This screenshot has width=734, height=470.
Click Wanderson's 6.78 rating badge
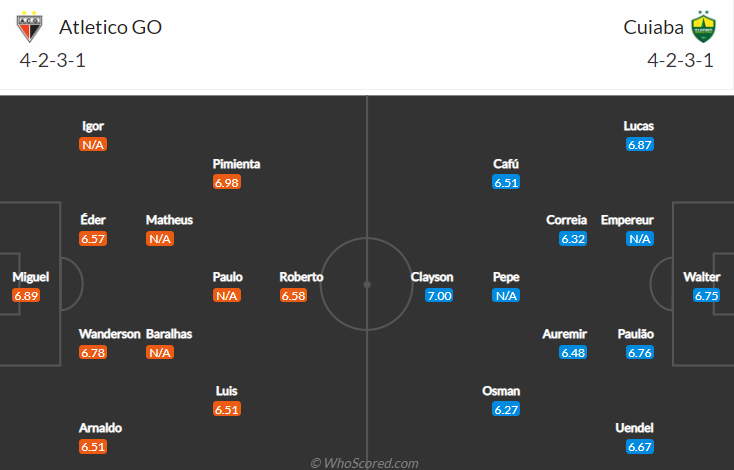tap(93, 352)
